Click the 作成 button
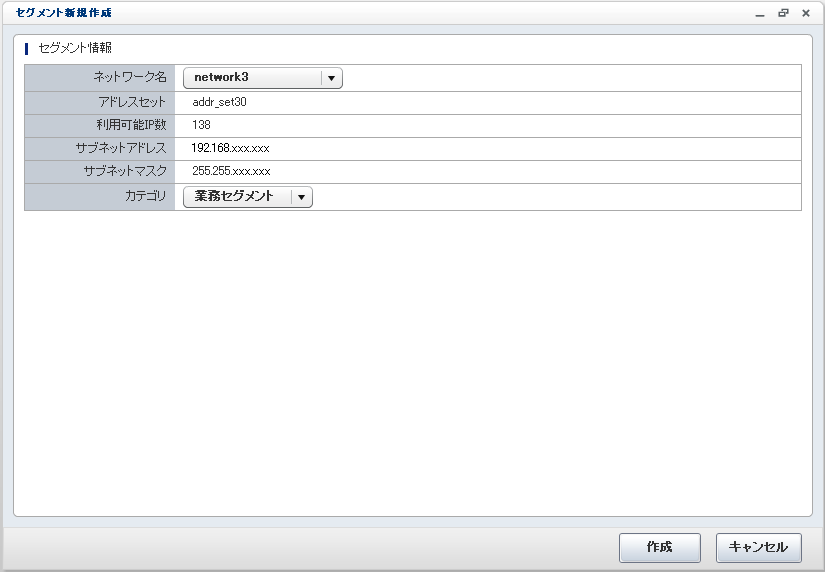 pos(660,547)
